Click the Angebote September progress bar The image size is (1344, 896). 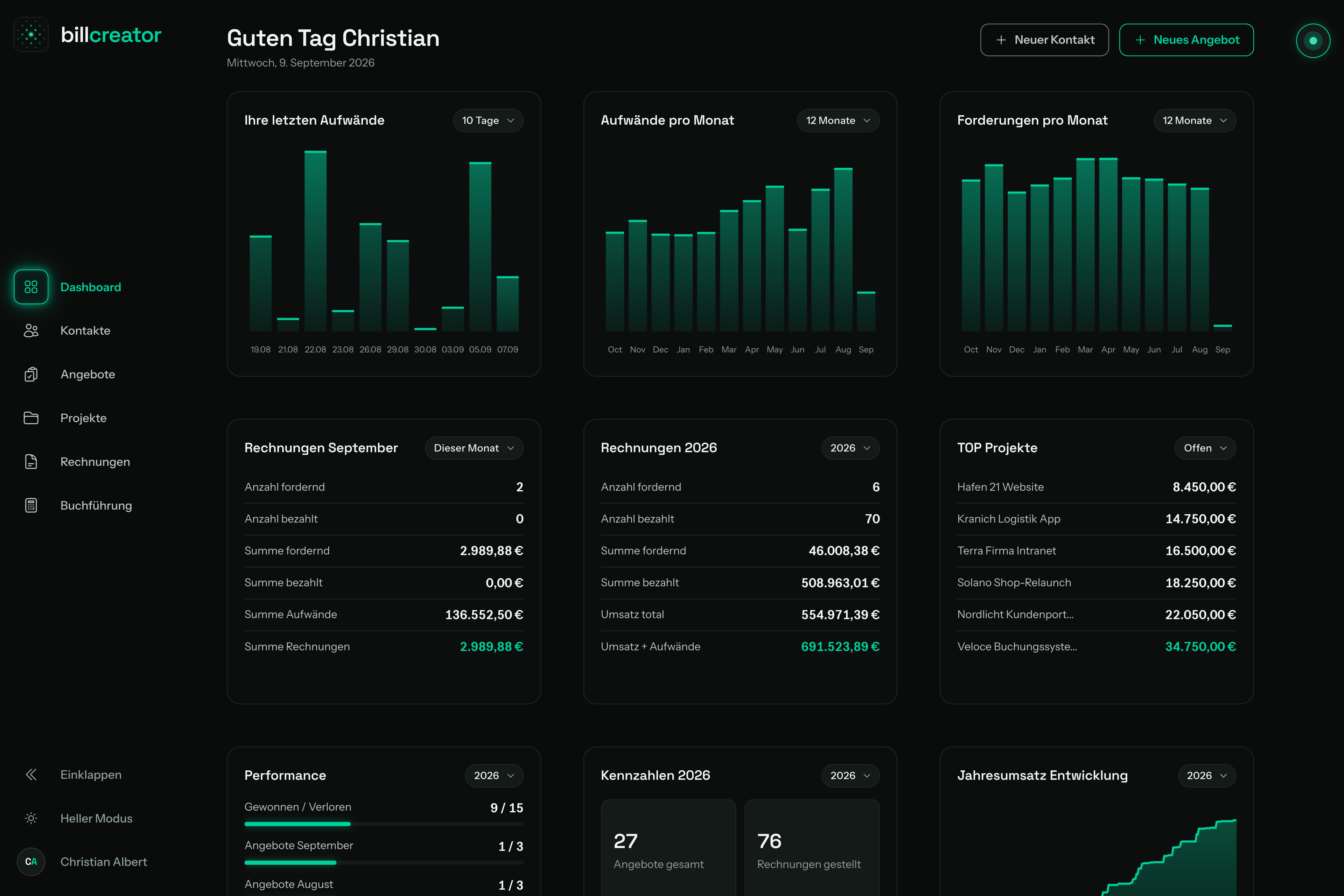[x=384, y=862]
